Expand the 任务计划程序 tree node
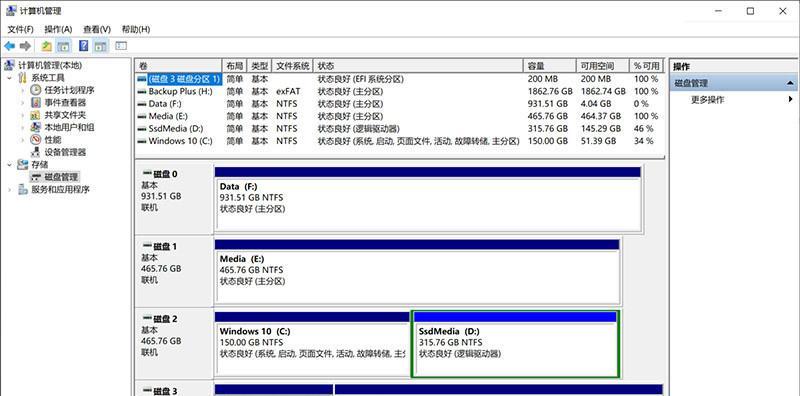The height and width of the screenshot is (396, 800). pyautogui.click(x=22, y=90)
